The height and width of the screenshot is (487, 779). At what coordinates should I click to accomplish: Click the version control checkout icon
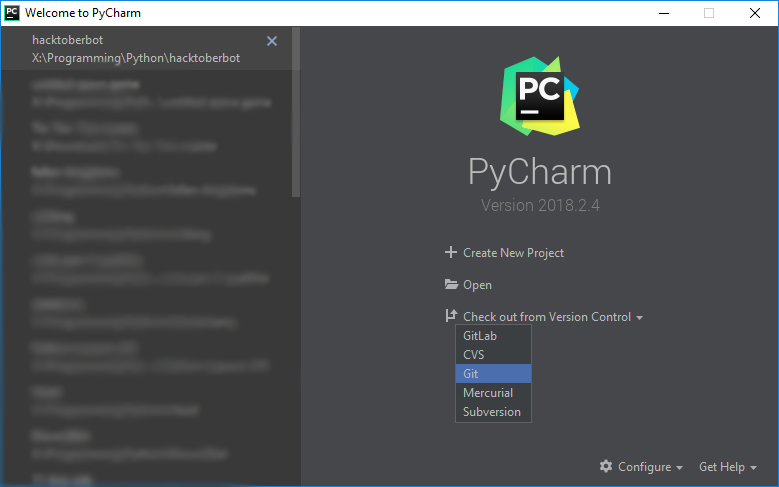coord(451,316)
